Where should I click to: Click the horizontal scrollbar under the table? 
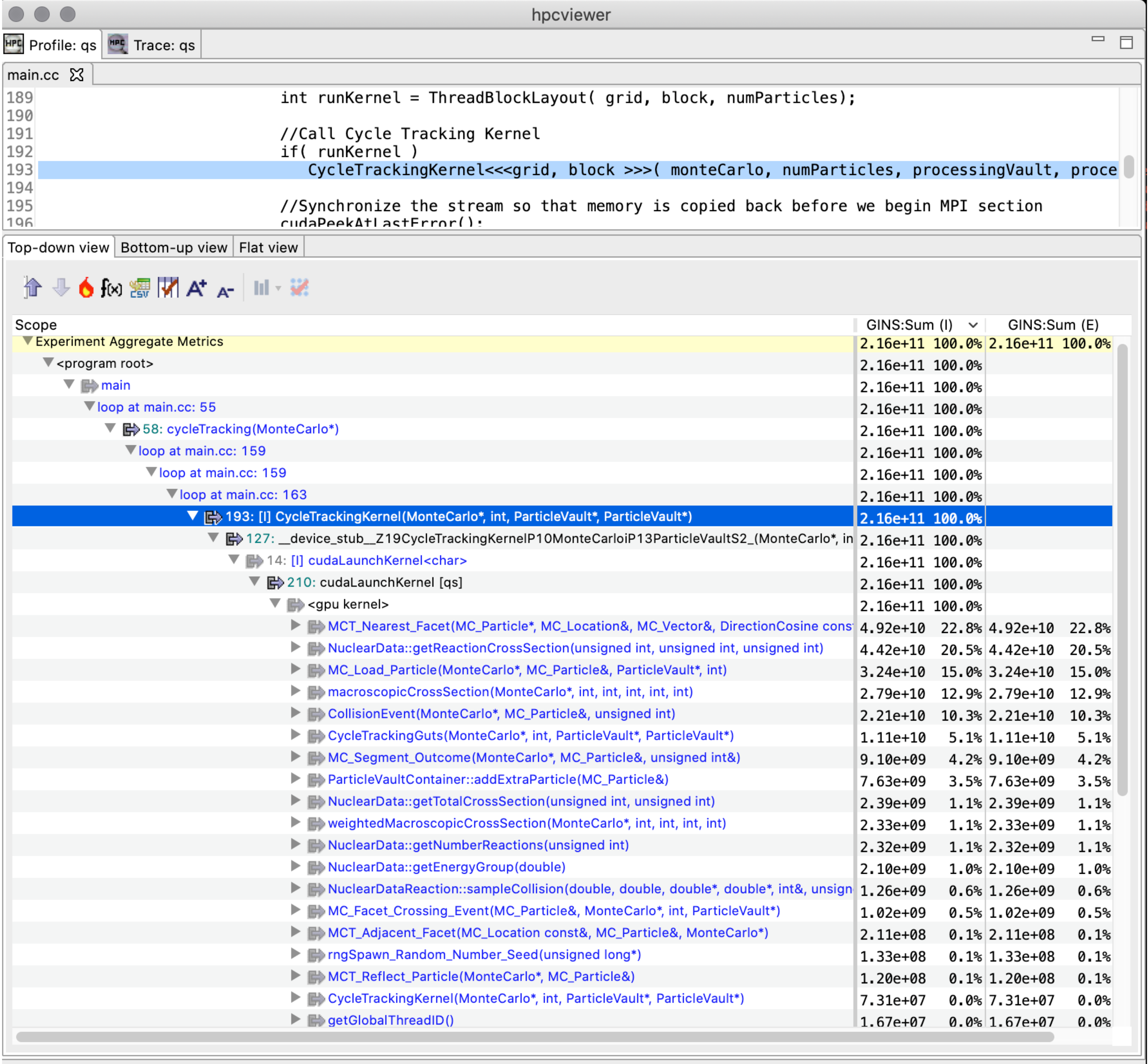[x=535, y=1036]
